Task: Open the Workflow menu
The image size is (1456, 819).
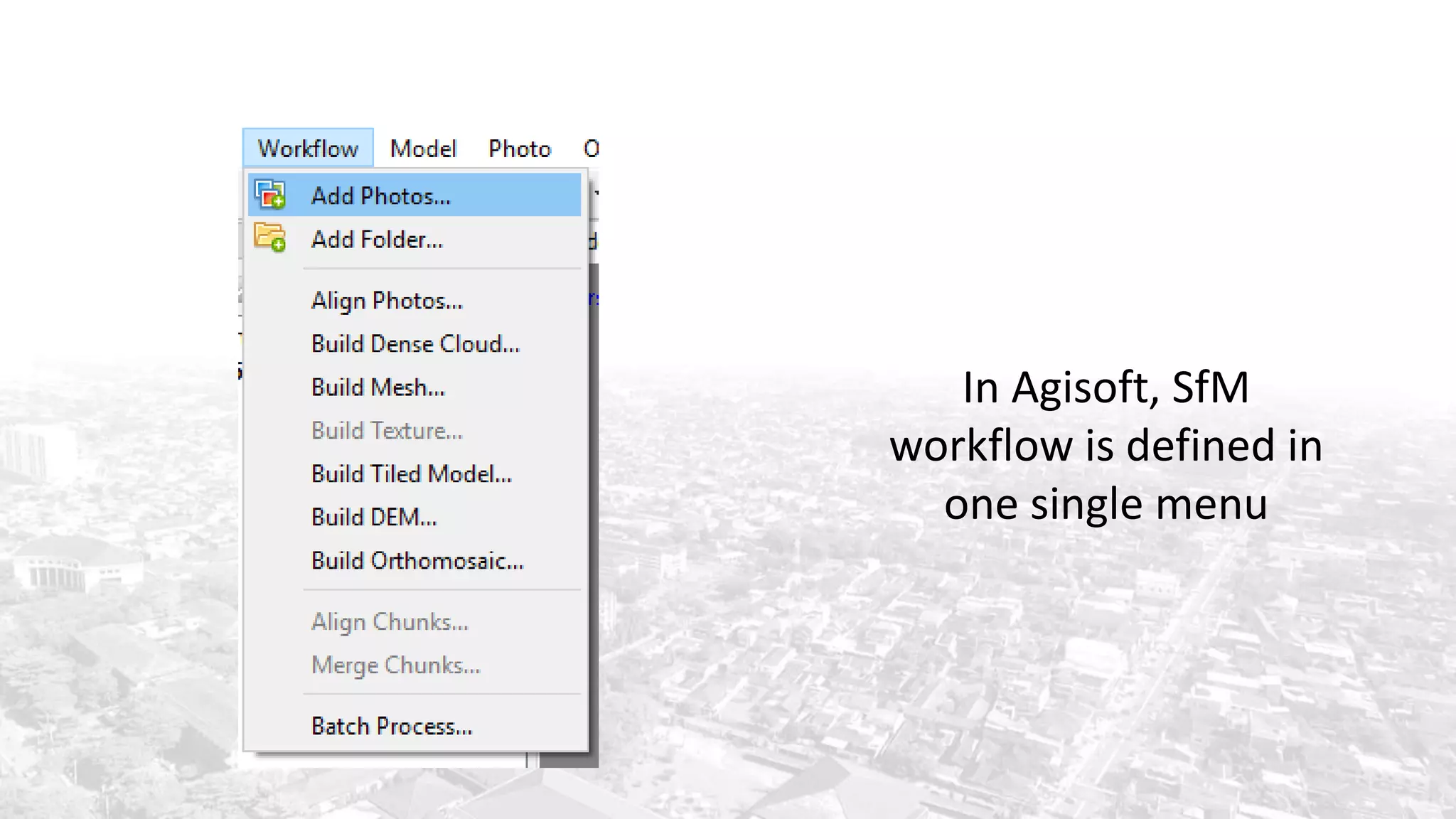Action: pos(308,148)
